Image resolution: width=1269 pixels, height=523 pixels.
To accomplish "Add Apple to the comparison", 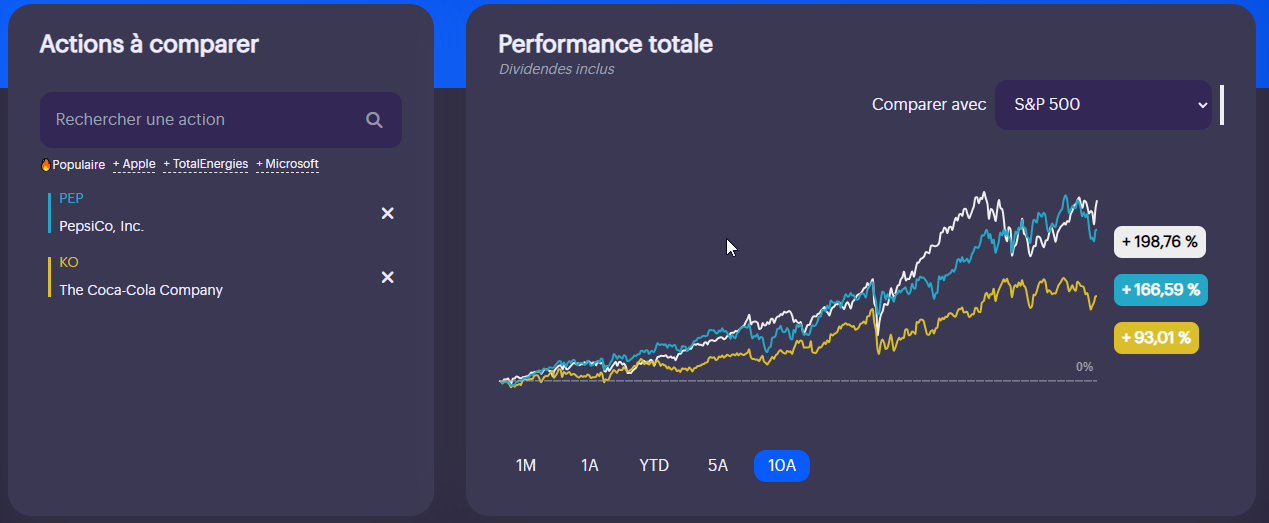I will 134,164.
